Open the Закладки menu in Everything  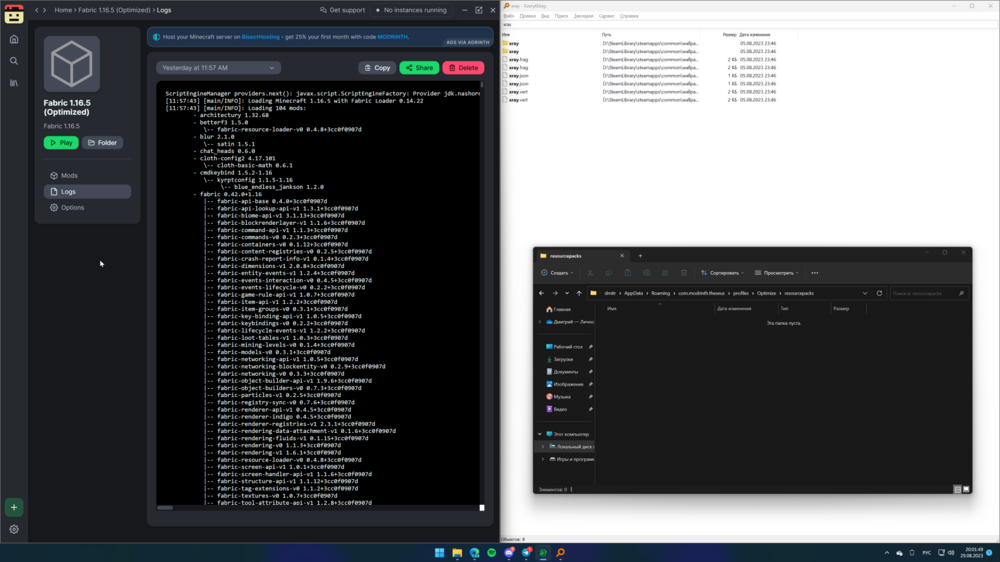[584, 16]
